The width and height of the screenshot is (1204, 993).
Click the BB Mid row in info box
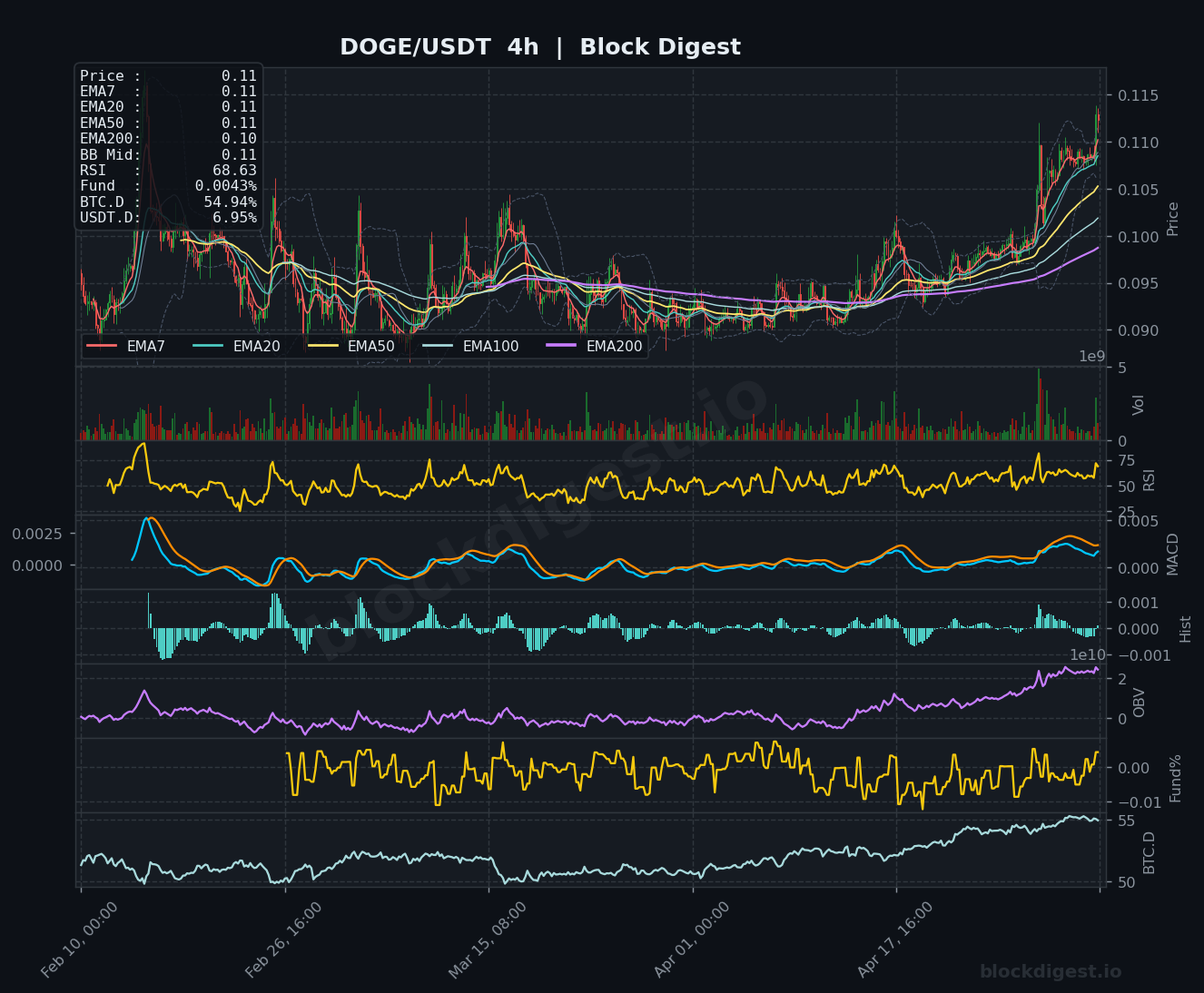168,155
